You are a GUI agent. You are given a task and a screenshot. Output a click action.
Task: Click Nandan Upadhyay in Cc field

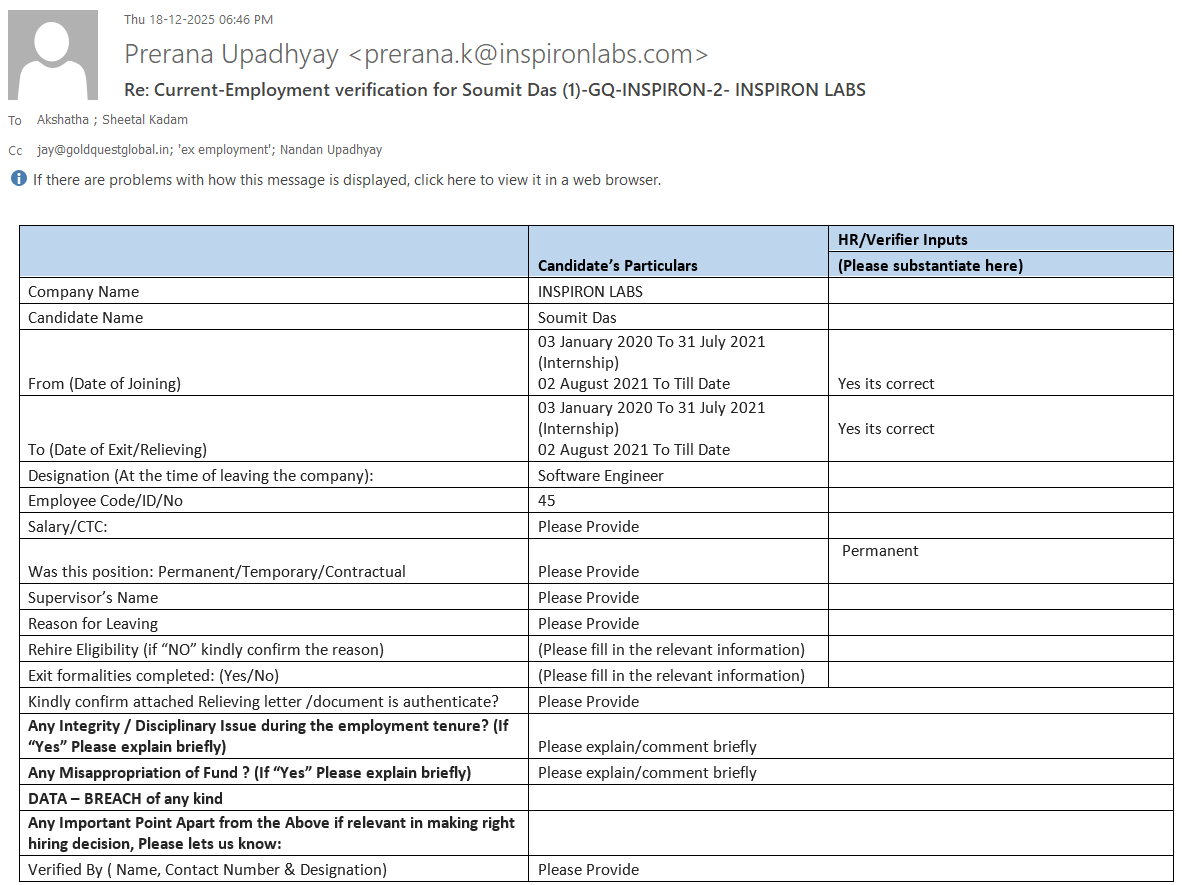331,149
